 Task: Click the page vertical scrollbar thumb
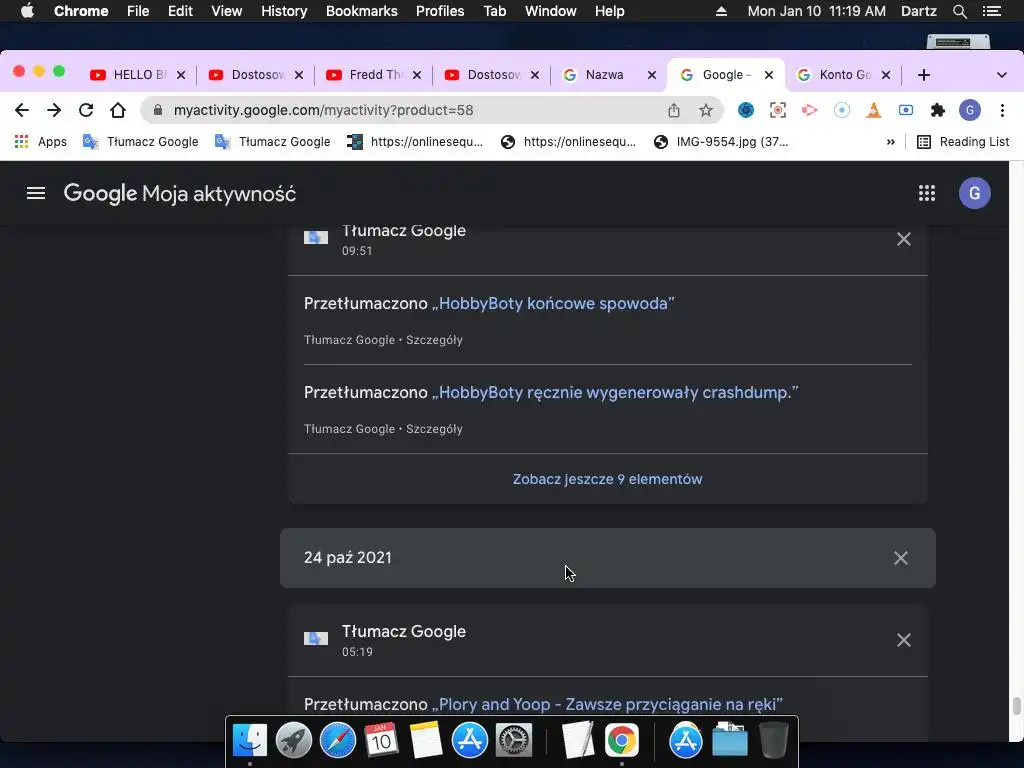tap(1016, 707)
